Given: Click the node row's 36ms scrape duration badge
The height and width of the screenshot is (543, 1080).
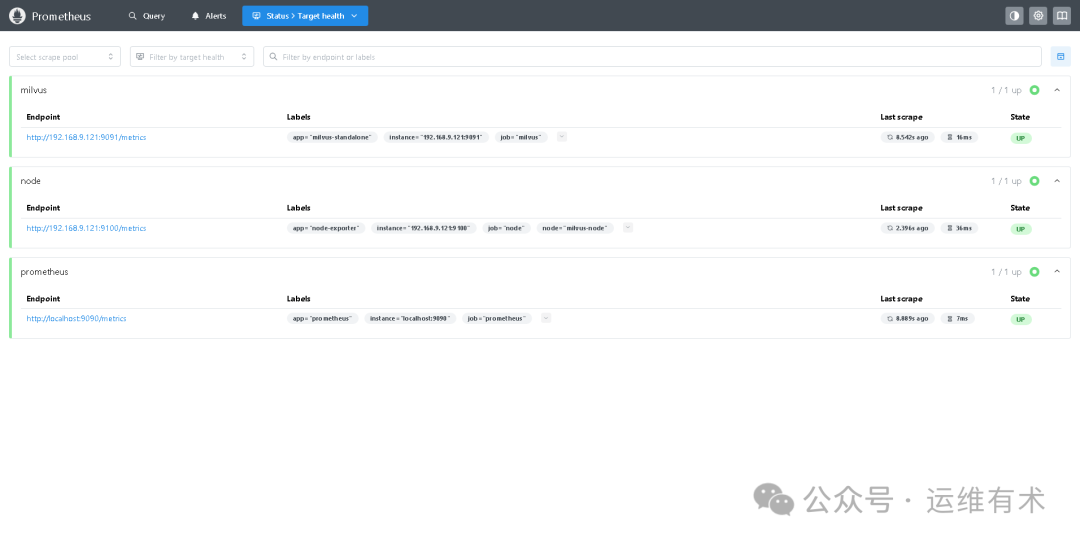Looking at the screenshot, I should coord(959,228).
